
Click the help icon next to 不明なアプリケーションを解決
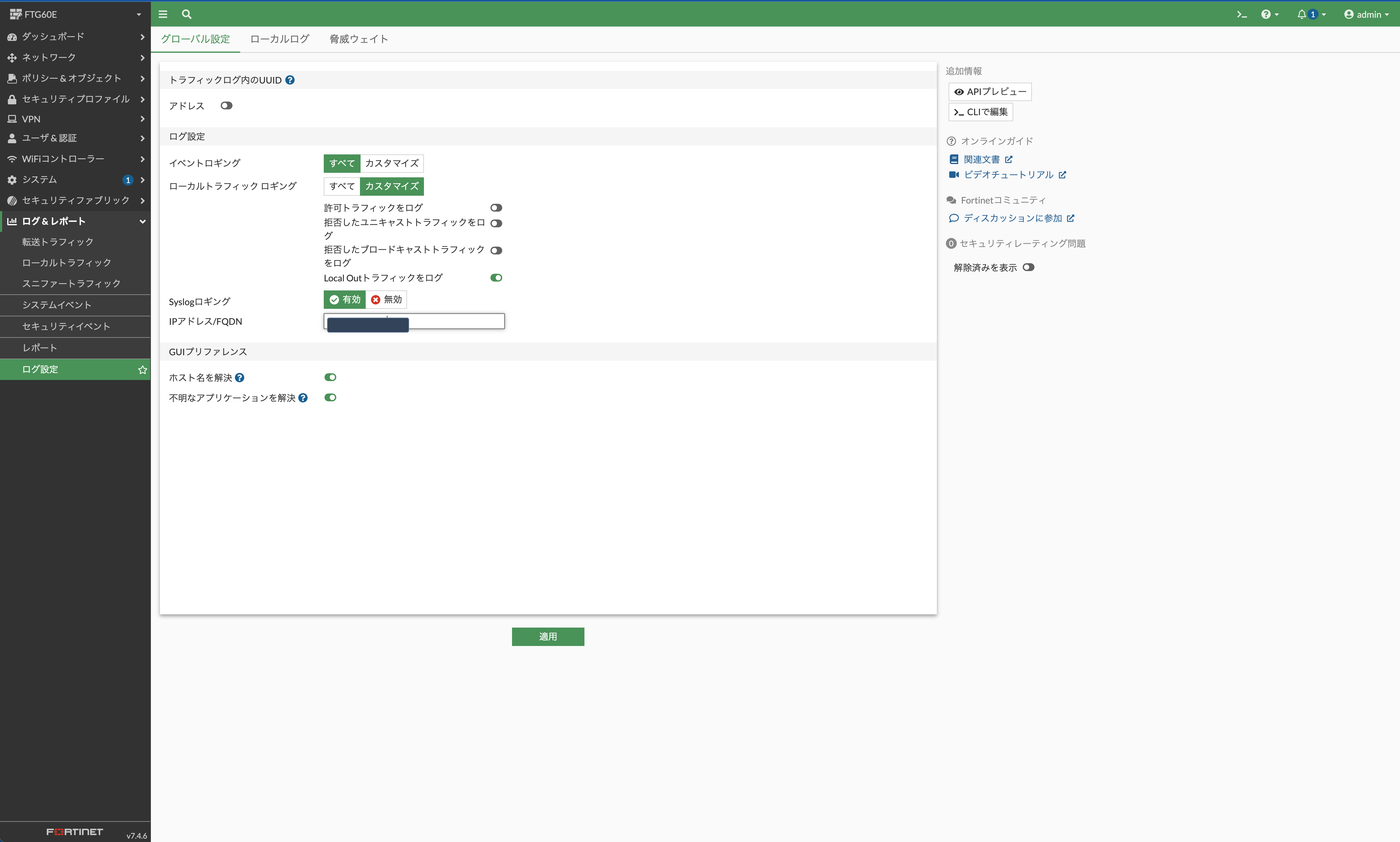pyautogui.click(x=303, y=398)
